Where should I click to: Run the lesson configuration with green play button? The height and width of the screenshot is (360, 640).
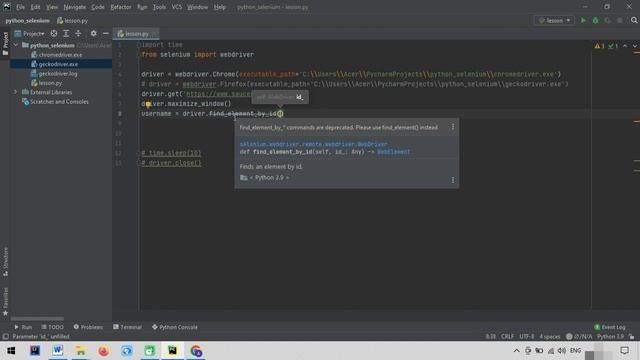(x=583, y=20)
